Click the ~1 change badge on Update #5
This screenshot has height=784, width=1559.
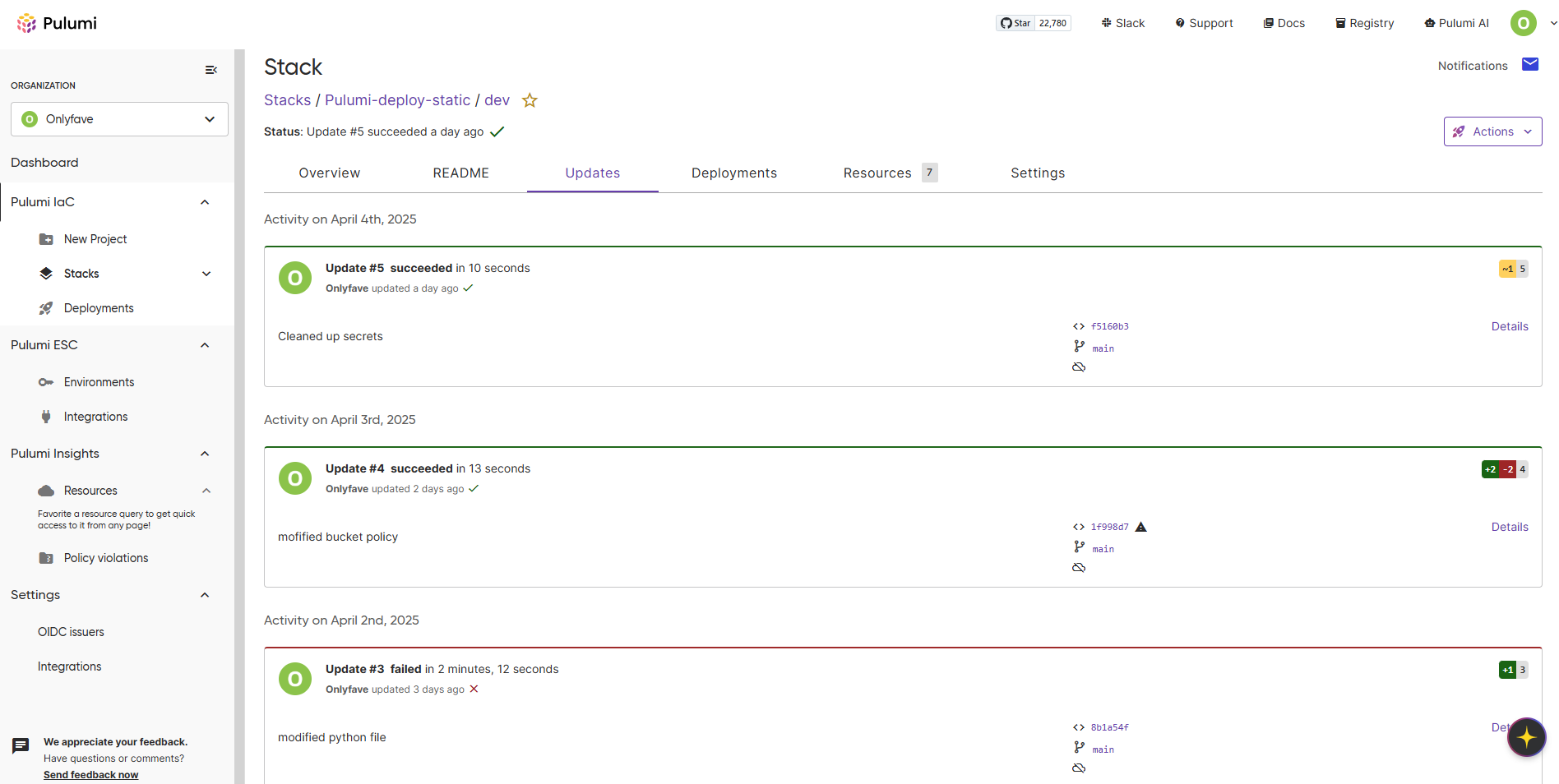tap(1507, 269)
